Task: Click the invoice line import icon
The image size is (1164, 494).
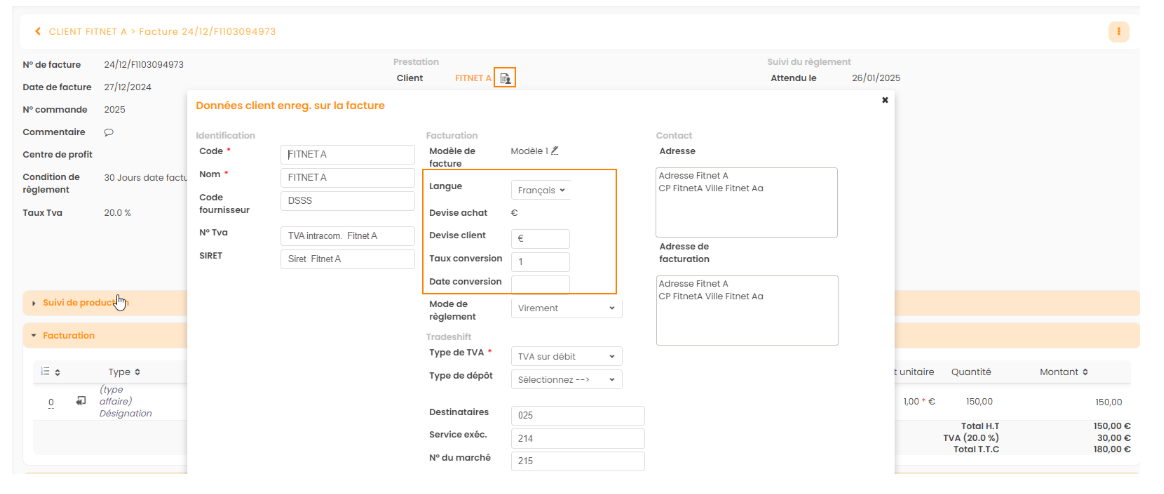Action: coord(81,401)
